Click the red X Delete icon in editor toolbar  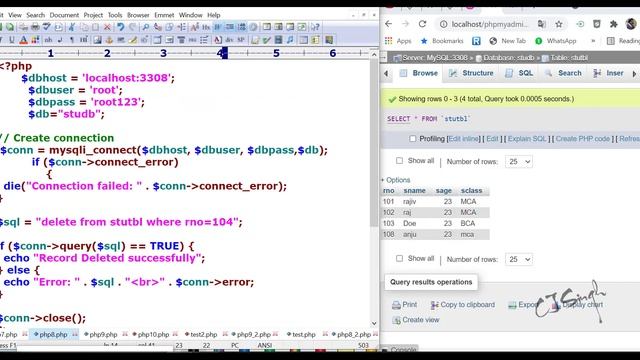[x=107, y=27]
